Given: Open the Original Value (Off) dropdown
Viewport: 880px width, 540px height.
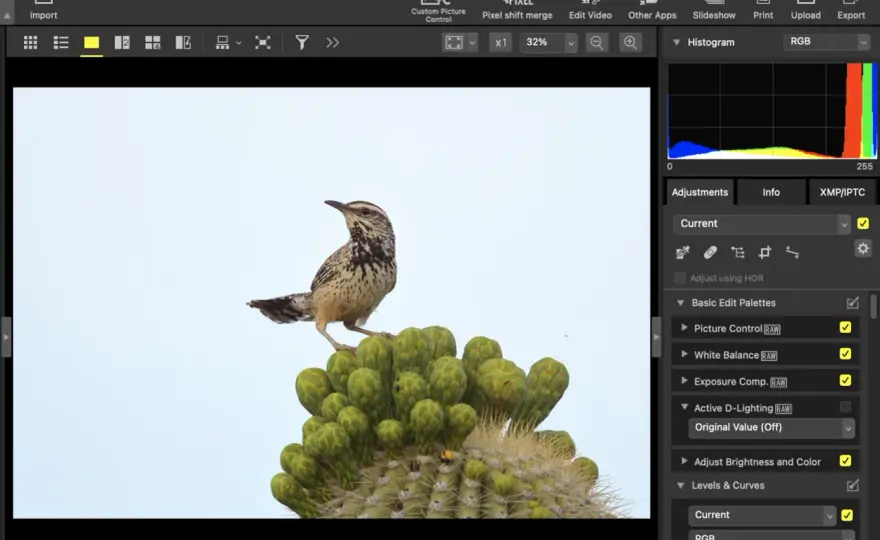Looking at the screenshot, I should [772, 428].
